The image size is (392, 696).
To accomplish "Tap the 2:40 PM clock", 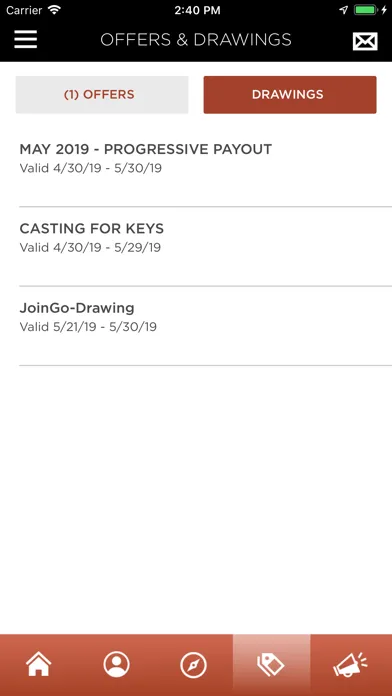I will pyautogui.click(x=197, y=10).
